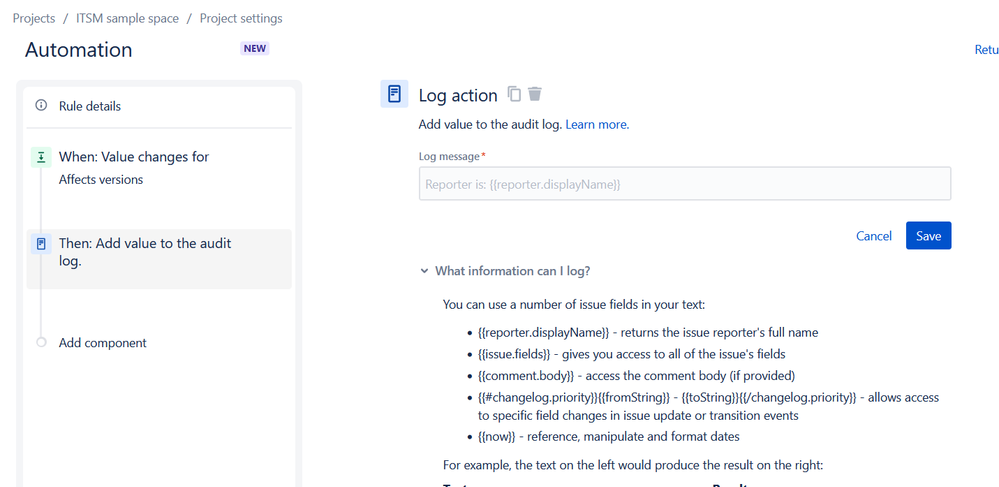Open Project settings breadcrumb
This screenshot has width=999, height=487.
(241, 18)
